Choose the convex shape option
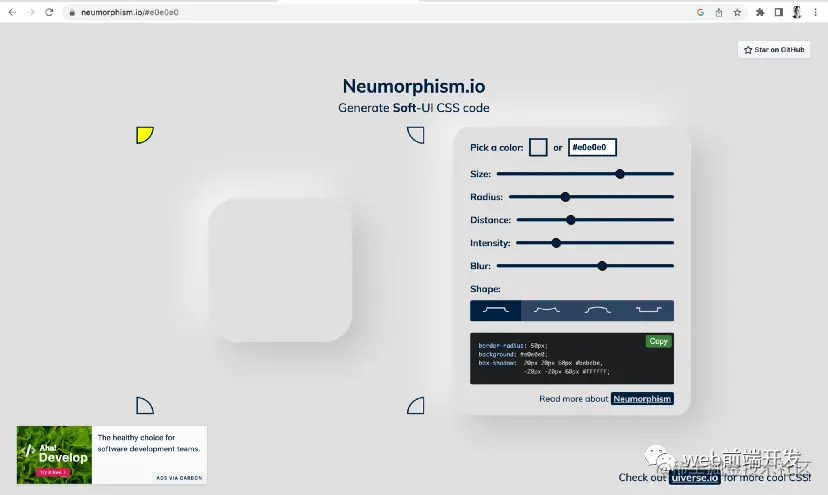This screenshot has height=495, width=828. tap(597, 311)
